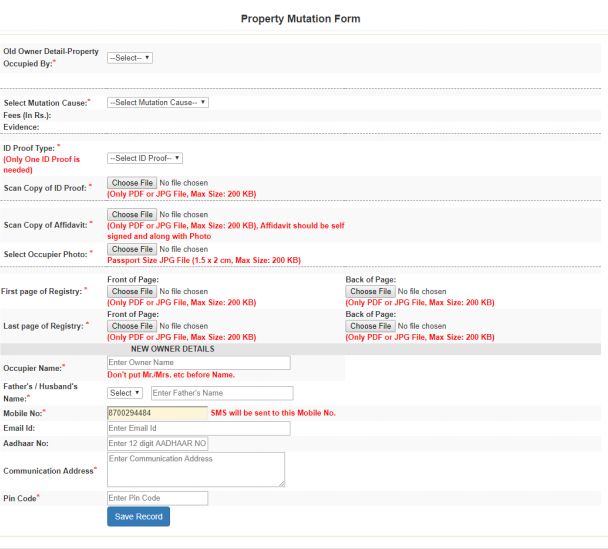
Task: Click the Save Record button
Action: click(138, 516)
